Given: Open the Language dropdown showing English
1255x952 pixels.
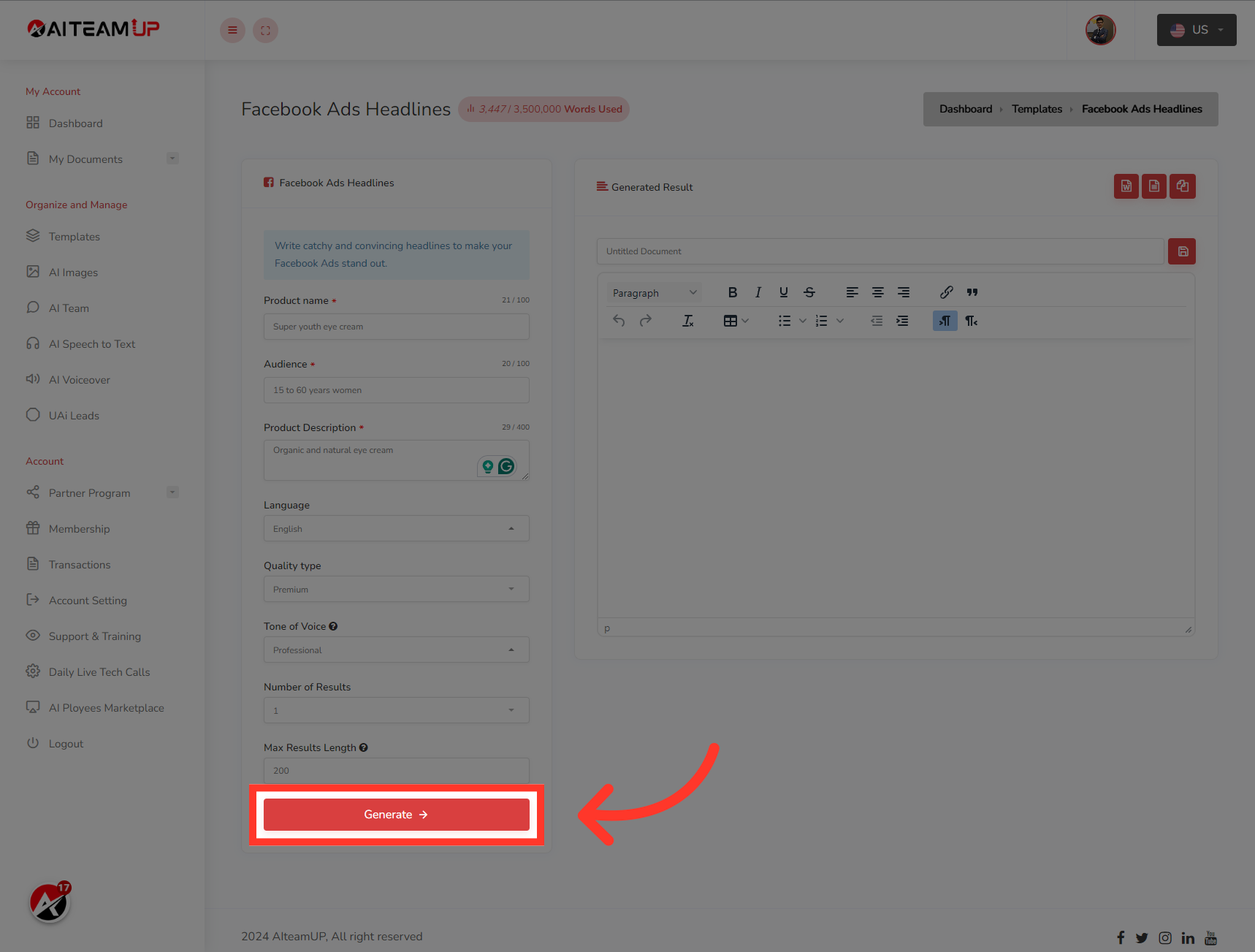Looking at the screenshot, I should point(396,528).
